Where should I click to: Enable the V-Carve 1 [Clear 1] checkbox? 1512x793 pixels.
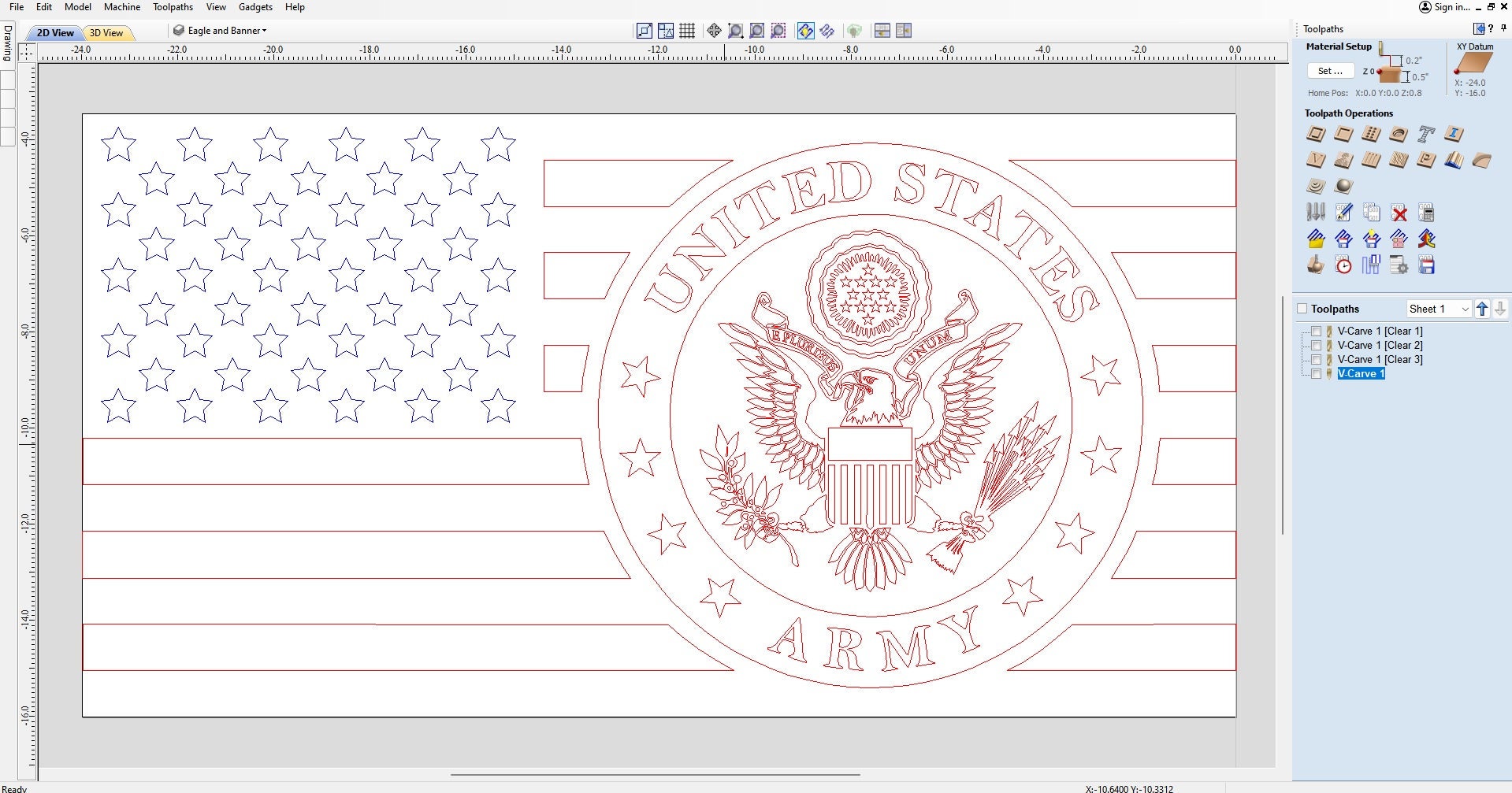pyautogui.click(x=1317, y=331)
